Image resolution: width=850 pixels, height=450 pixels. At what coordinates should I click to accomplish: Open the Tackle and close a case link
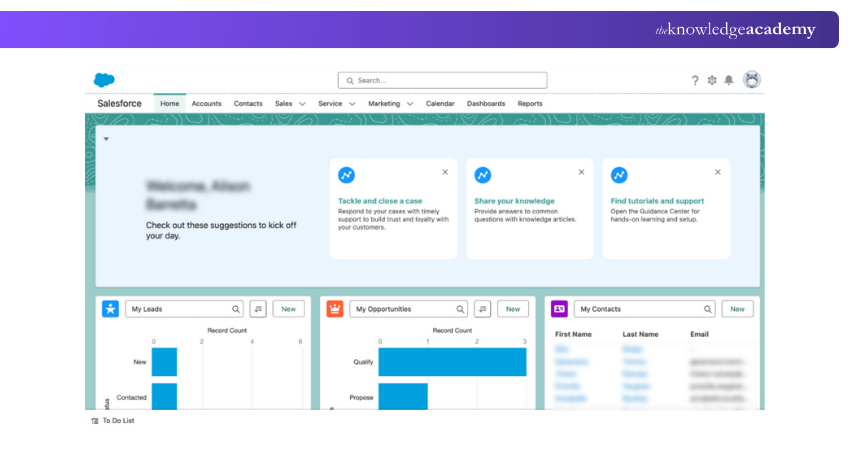380,201
